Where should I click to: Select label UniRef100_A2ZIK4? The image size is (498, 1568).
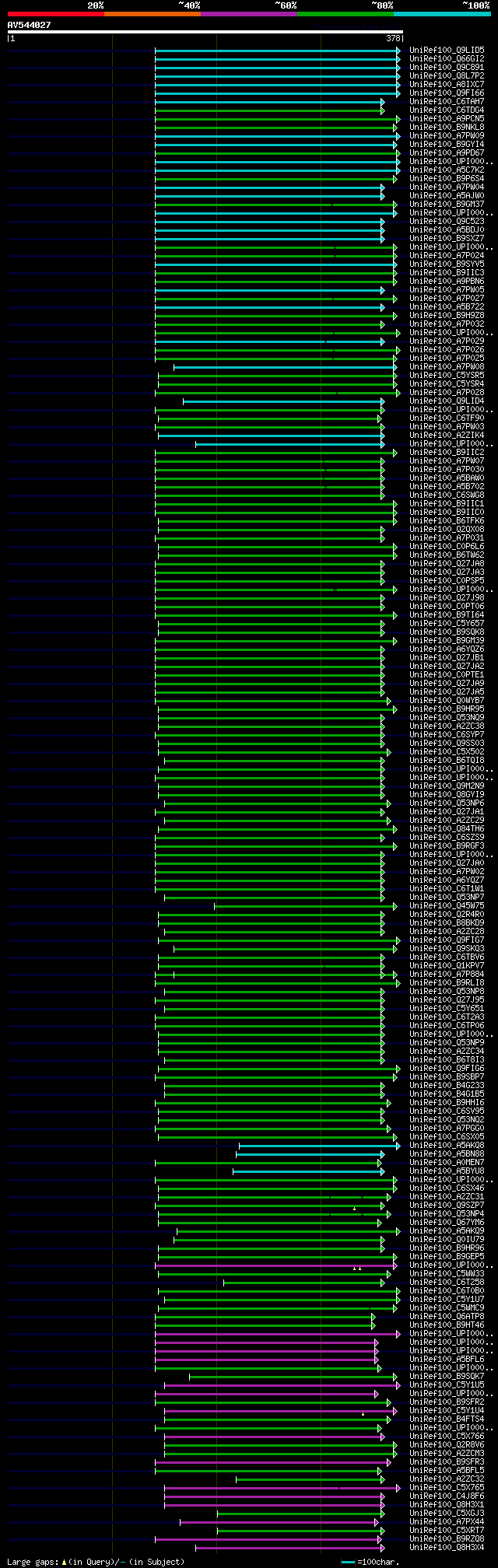pos(447,436)
